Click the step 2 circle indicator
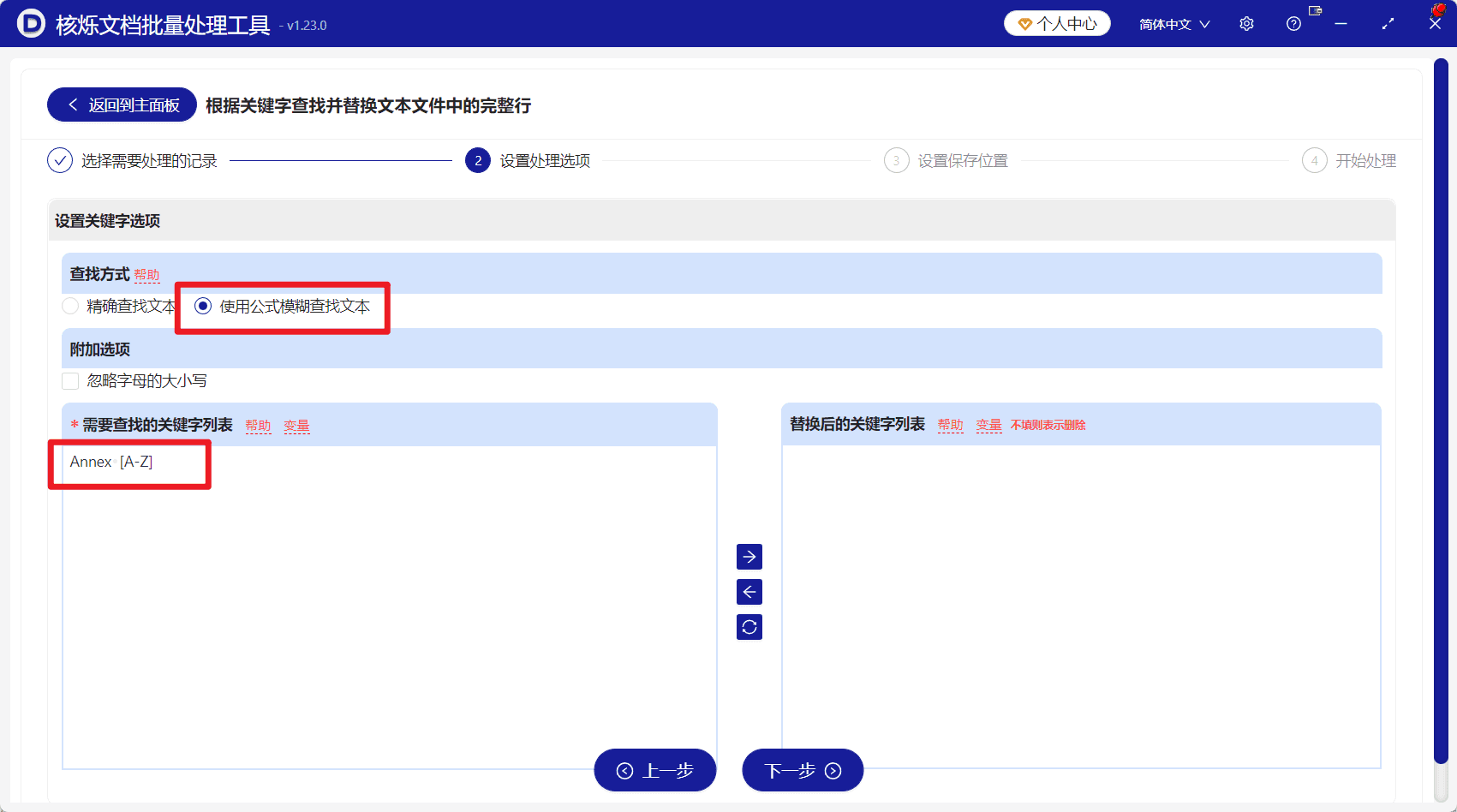Screen dimensions: 1457x812 click(478, 160)
